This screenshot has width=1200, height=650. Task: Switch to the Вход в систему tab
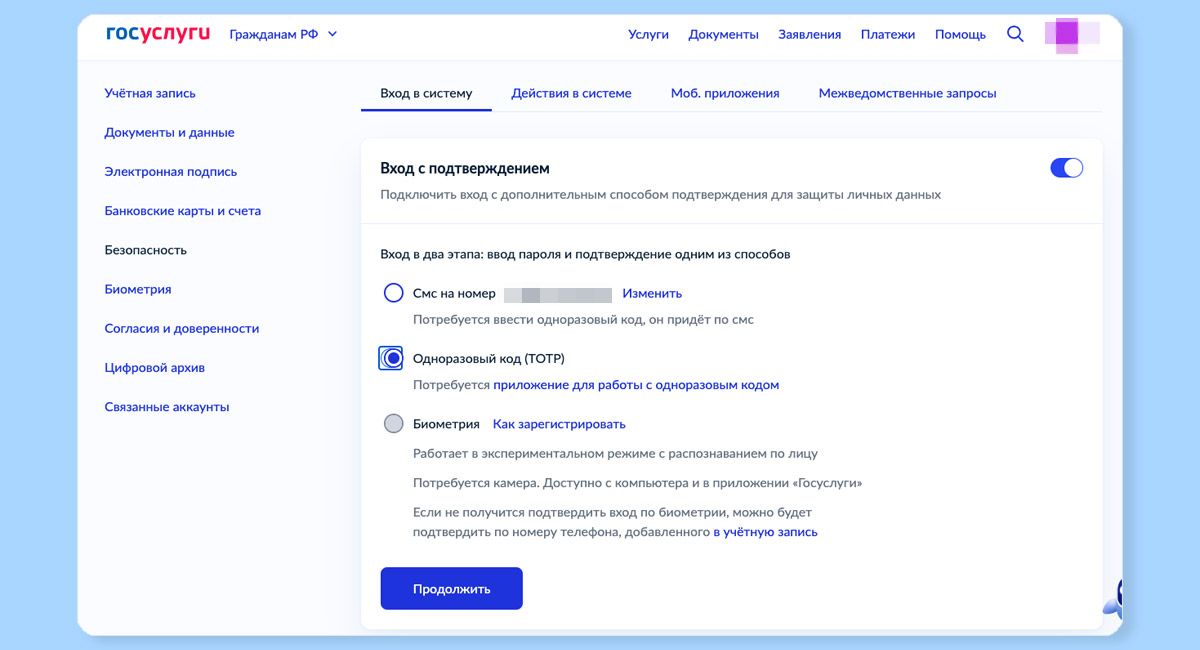pos(426,93)
